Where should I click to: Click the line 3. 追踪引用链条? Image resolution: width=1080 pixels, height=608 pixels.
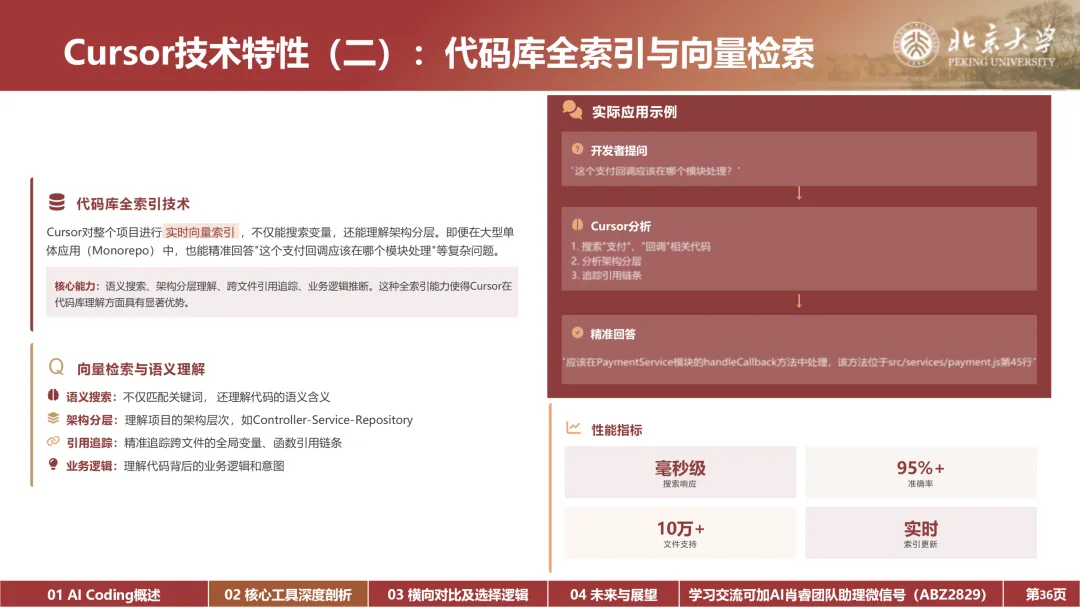606,275
